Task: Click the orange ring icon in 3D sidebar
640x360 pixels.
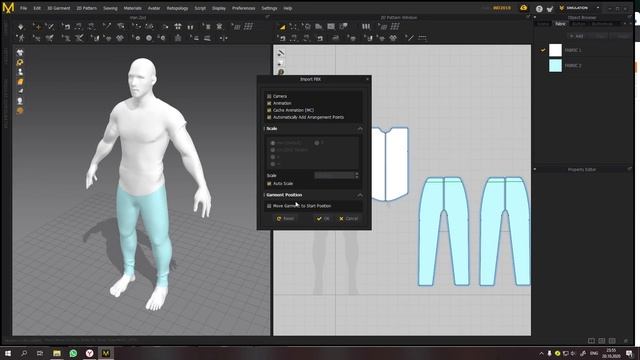Action: click(20, 62)
